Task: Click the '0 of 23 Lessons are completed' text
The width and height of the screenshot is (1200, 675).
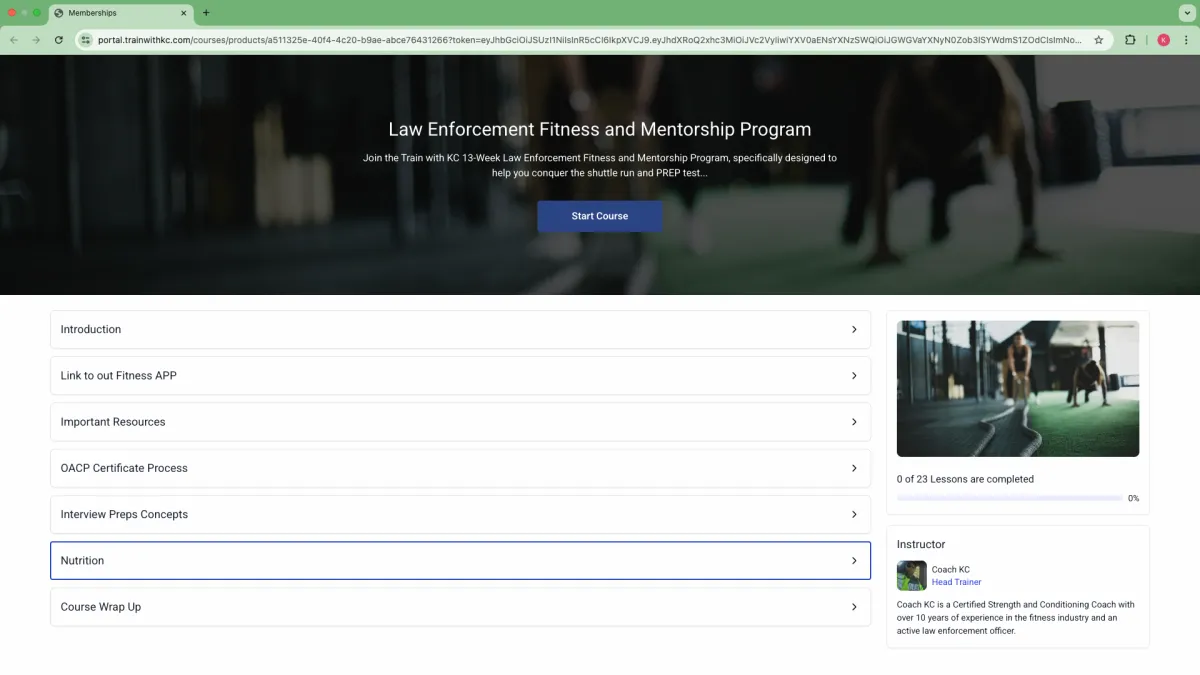Action: (x=965, y=479)
